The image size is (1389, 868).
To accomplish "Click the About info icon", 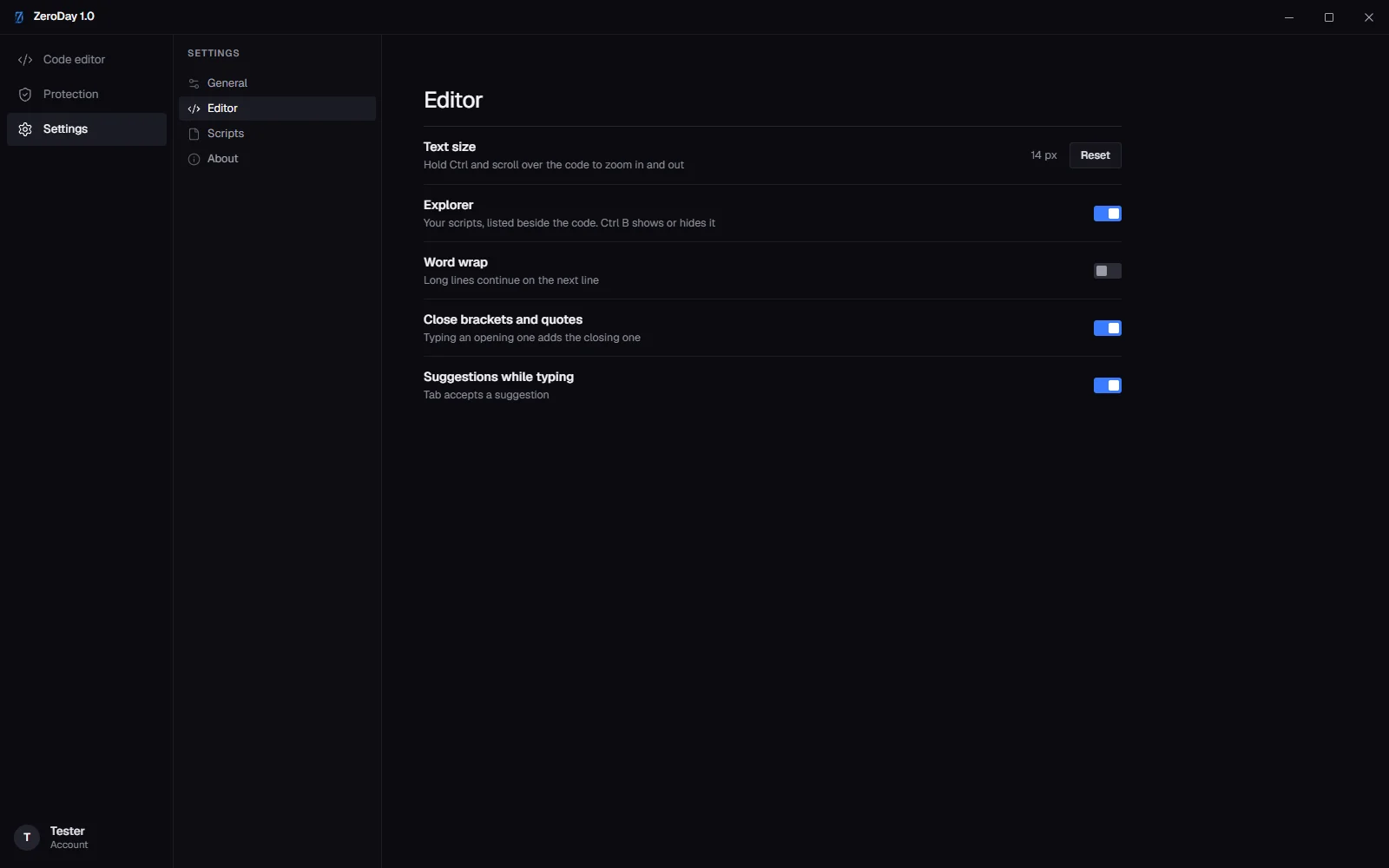I will 194,159.
